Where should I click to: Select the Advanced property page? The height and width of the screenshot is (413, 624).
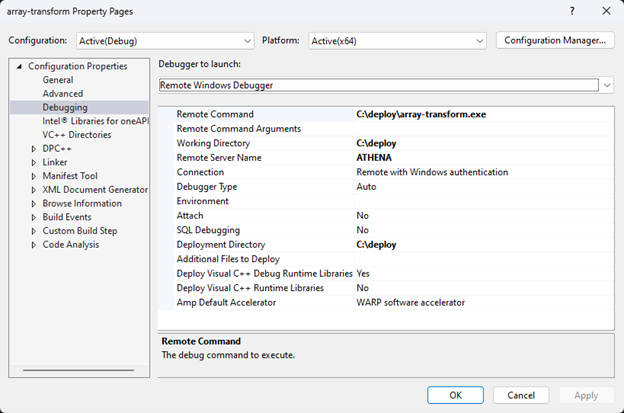[62, 94]
